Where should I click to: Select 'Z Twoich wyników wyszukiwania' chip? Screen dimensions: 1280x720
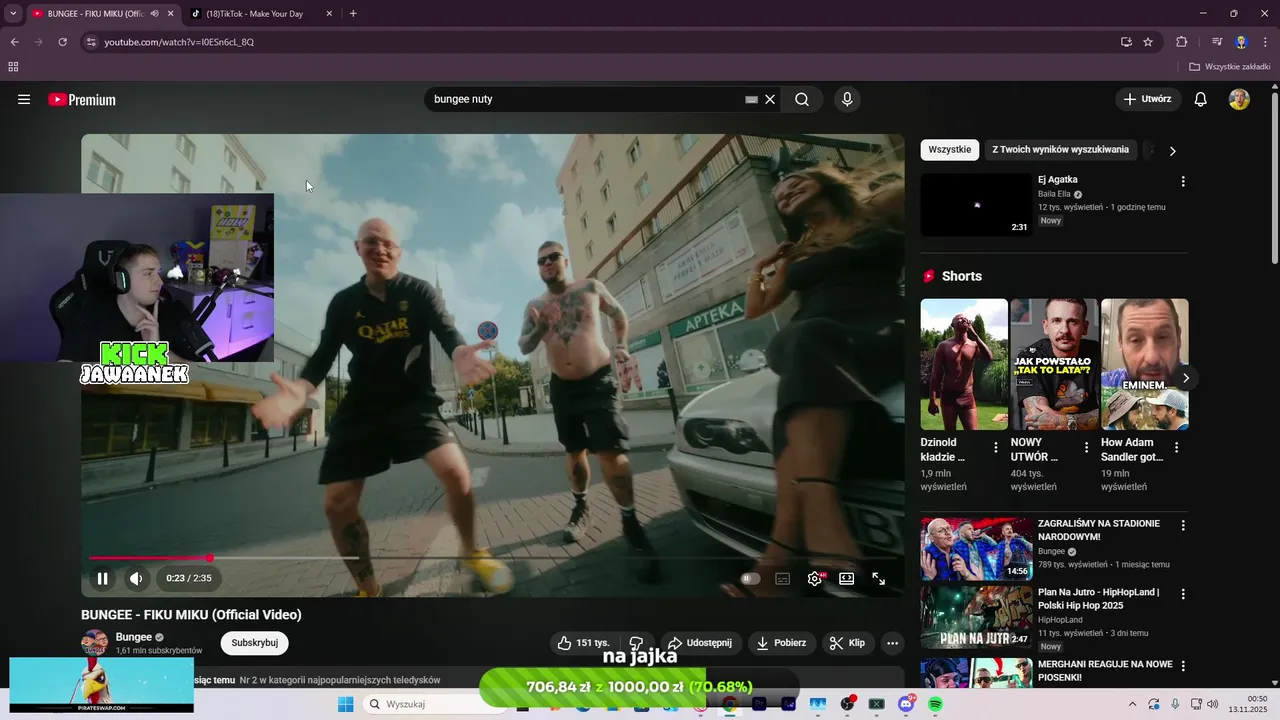[x=1061, y=150]
